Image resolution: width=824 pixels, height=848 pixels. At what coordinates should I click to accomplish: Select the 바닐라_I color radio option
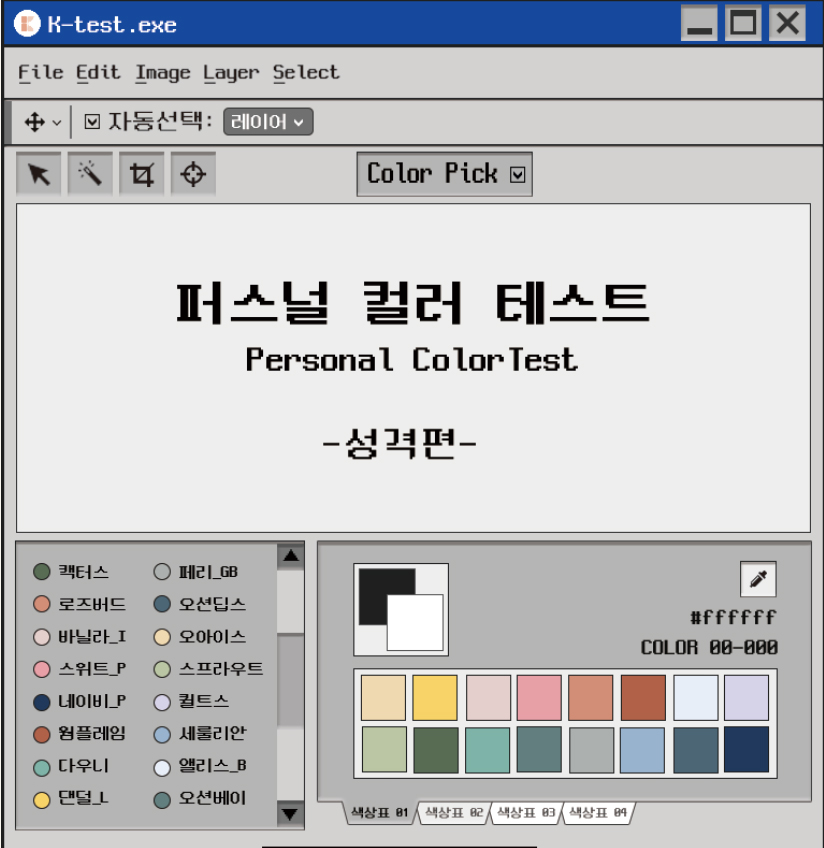[42, 637]
